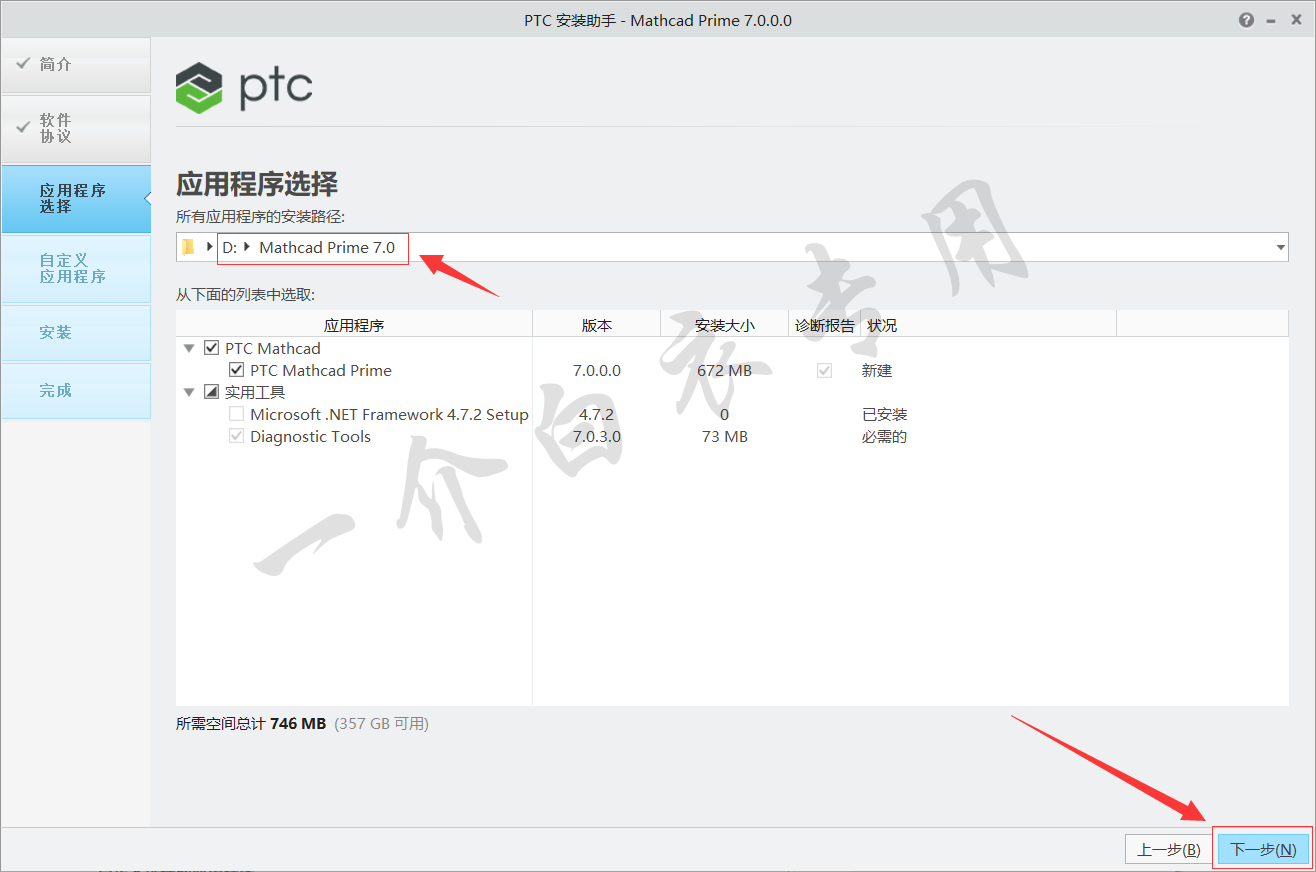The width and height of the screenshot is (1316, 872).
Task: Select the D: drive path segment
Action: coord(229,247)
